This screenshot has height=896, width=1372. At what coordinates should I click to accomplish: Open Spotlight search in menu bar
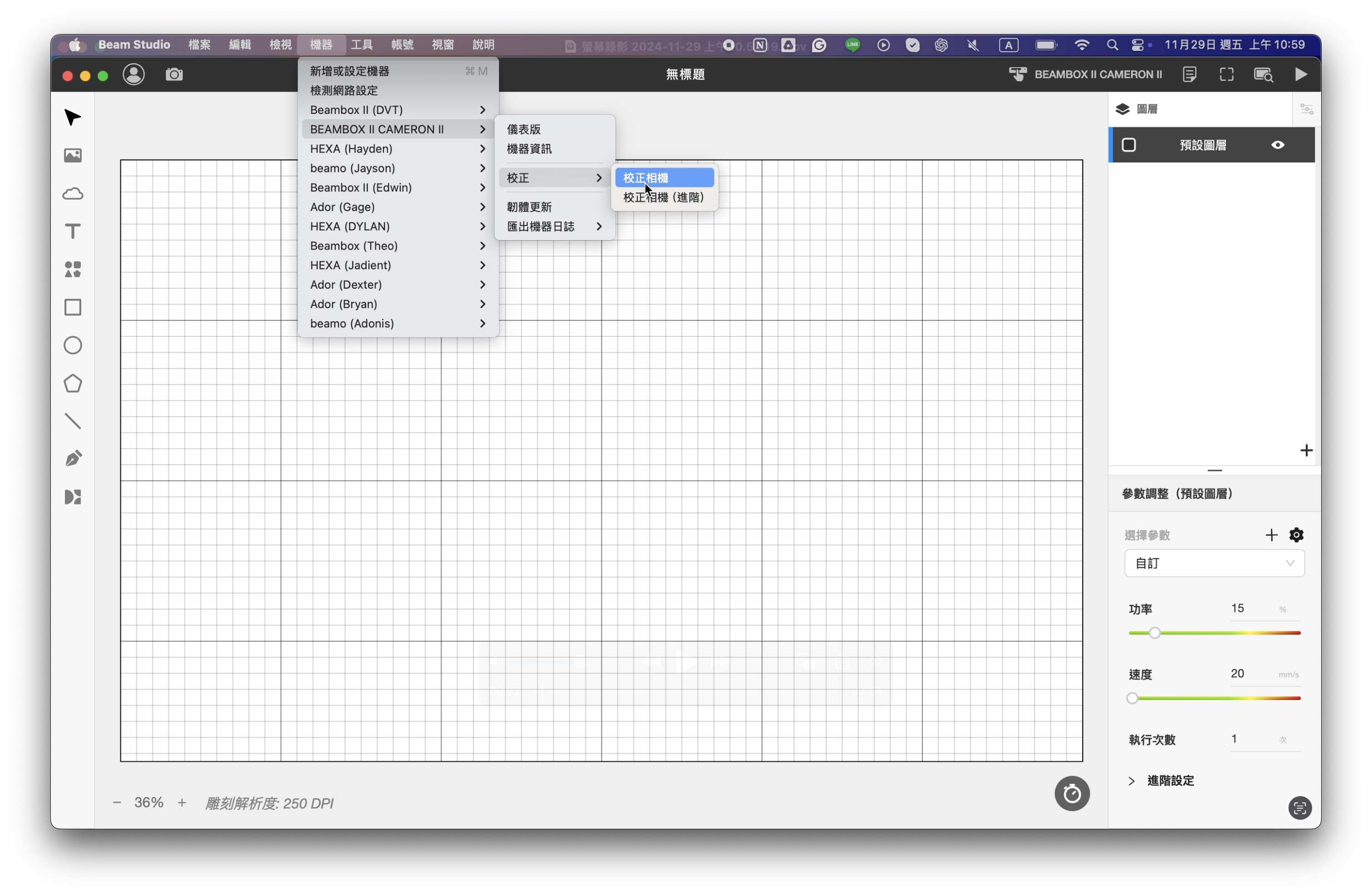pos(1112,45)
